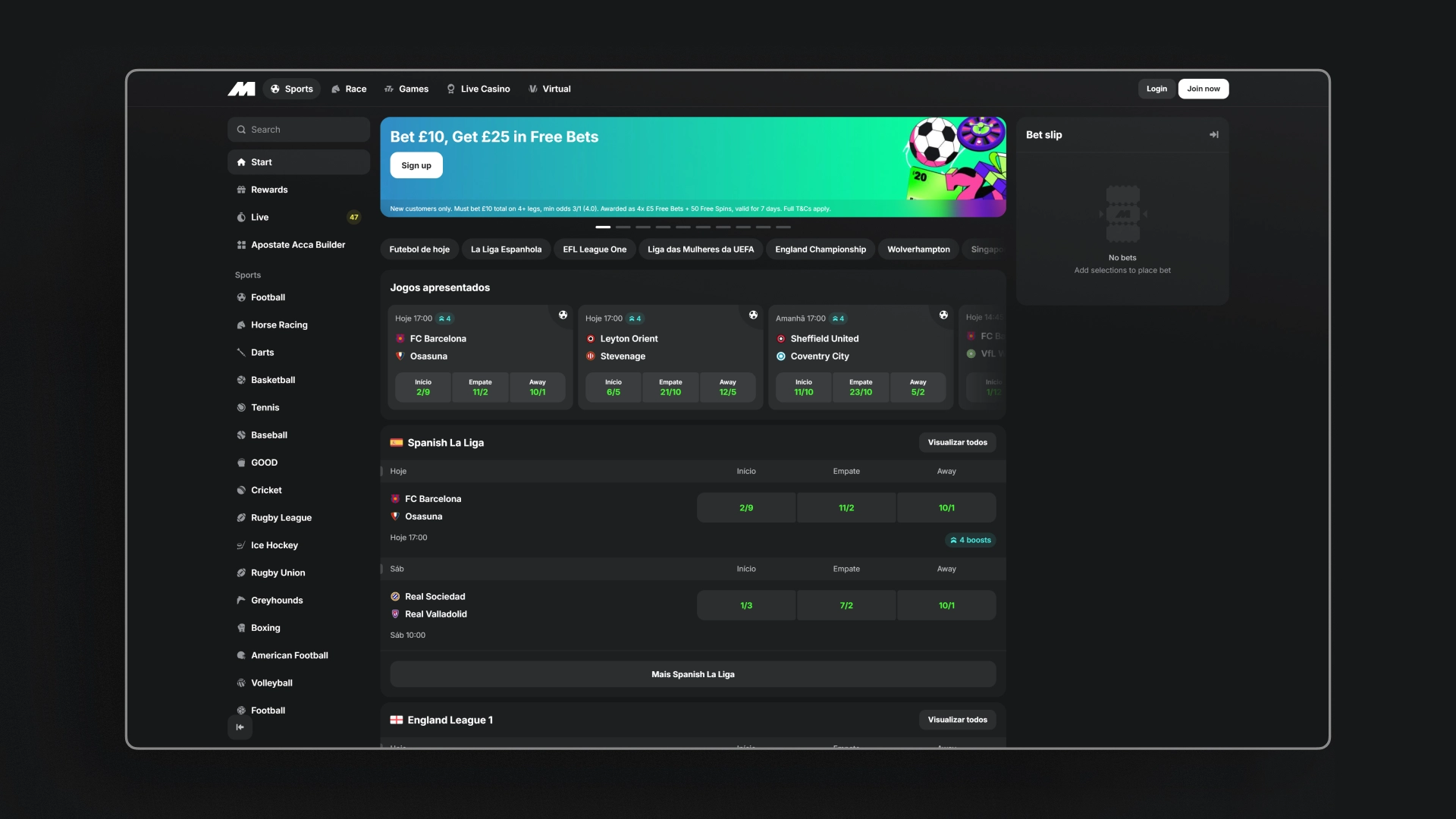Collapse the sidebar with the arrow icon

coord(240,727)
